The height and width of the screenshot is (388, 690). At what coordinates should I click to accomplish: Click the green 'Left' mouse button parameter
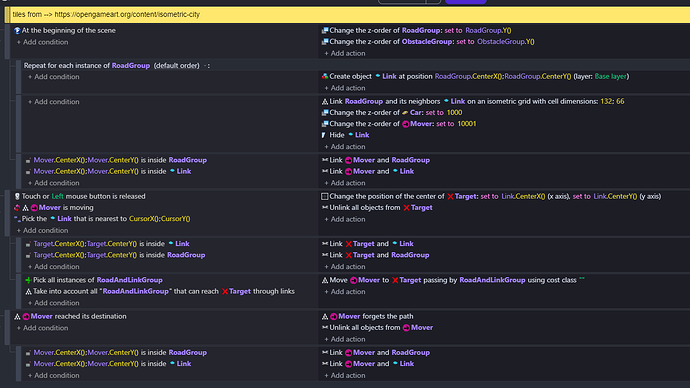pos(57,196)
